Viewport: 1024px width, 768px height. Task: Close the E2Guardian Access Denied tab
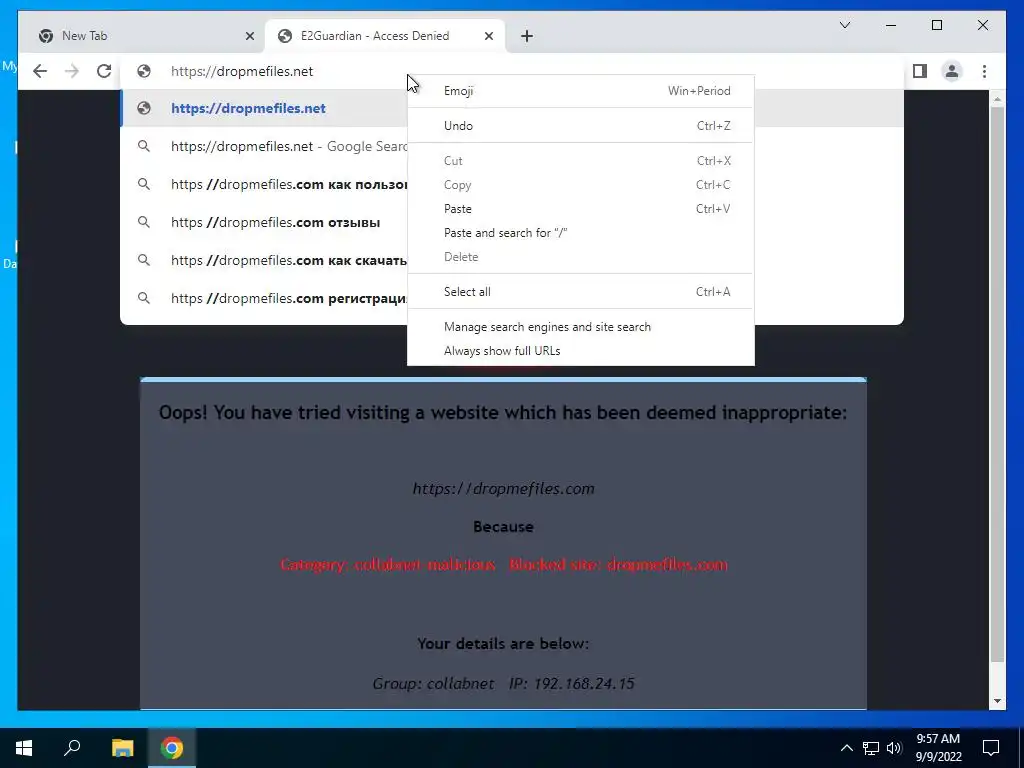[x=488, y=36]
